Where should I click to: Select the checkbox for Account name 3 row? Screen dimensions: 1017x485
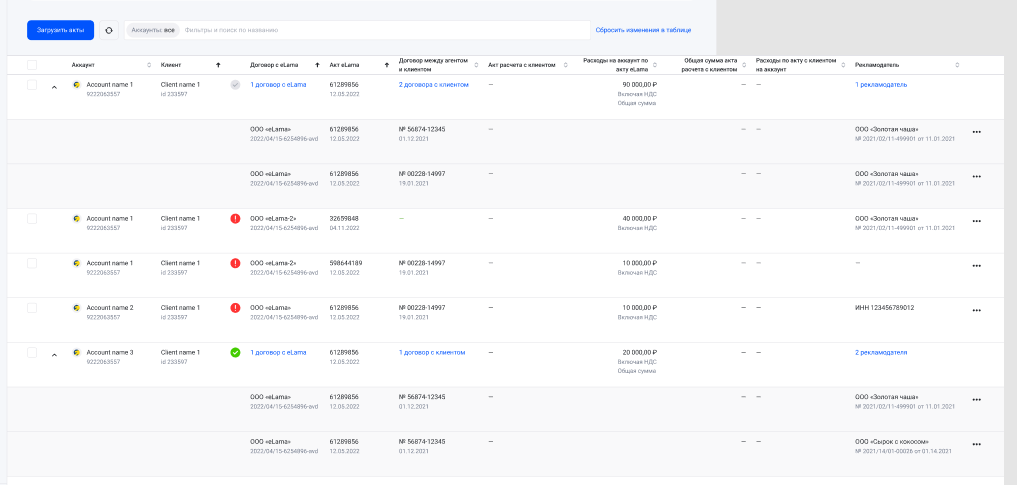coord(32,353)
